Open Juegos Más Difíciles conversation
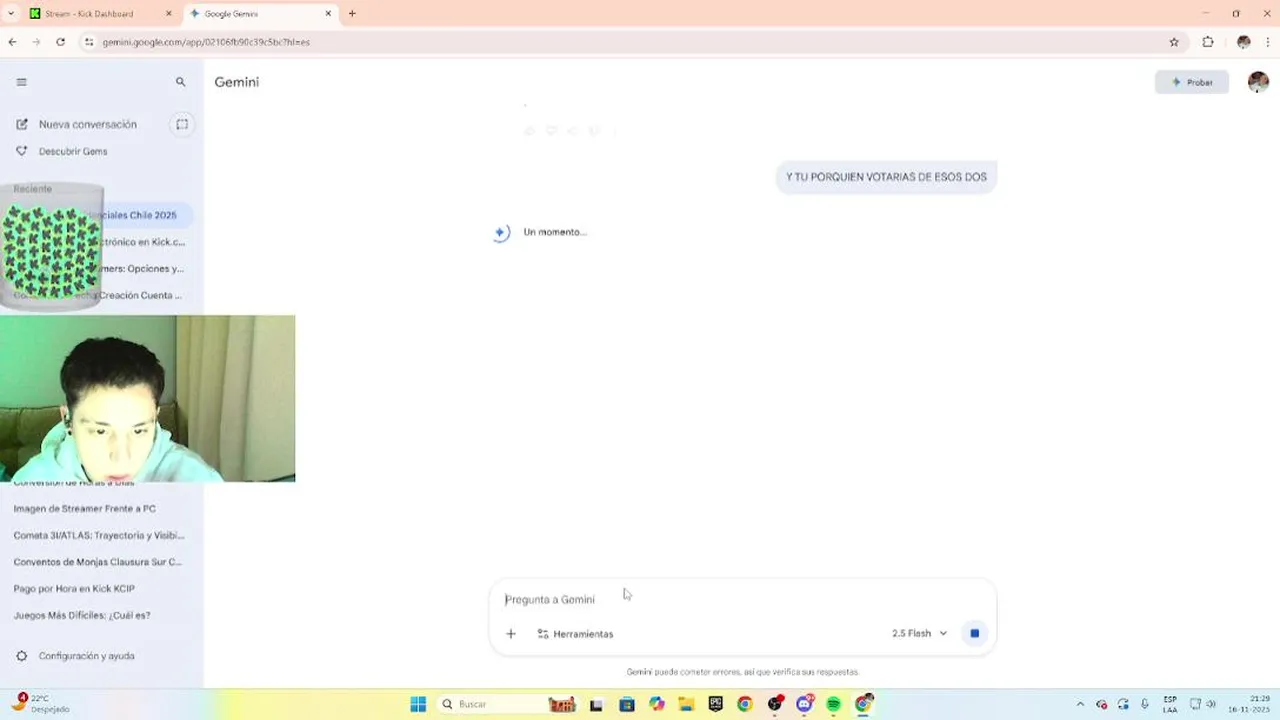The image size is (1280, 720). pyautogui.click(x=82, y=615)
